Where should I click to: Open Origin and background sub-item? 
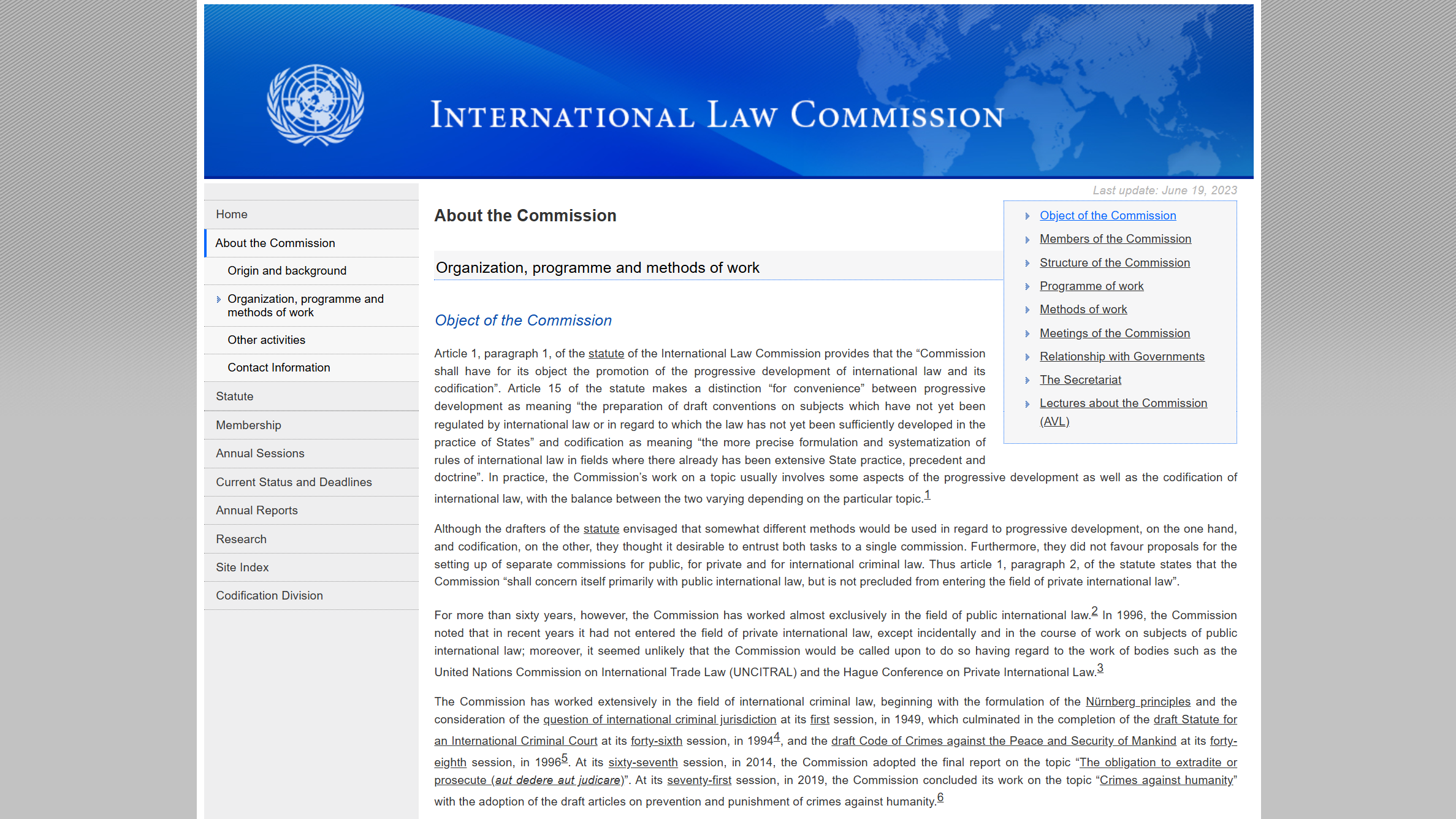[286, 271]
